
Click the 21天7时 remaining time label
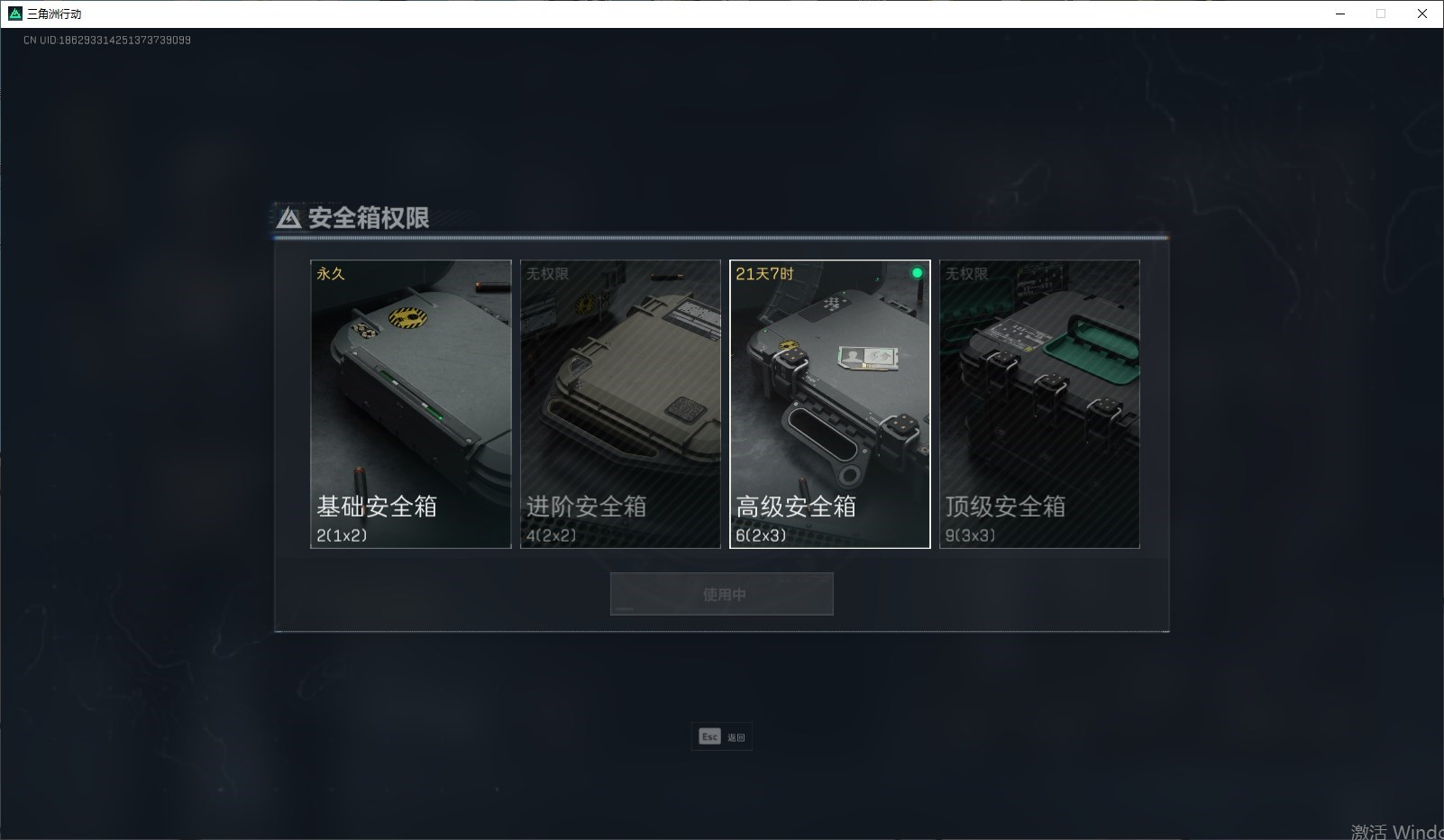764,274
